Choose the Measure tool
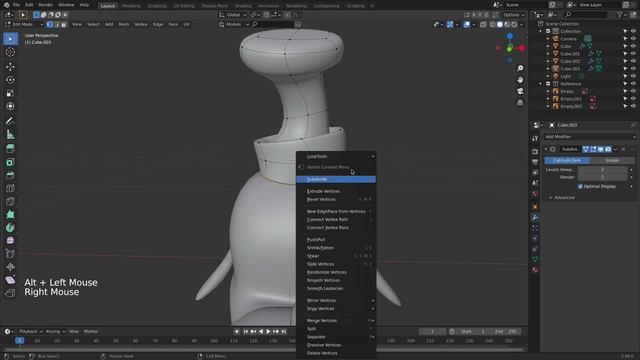Screen dimensions: 640x360 [10, 135]
